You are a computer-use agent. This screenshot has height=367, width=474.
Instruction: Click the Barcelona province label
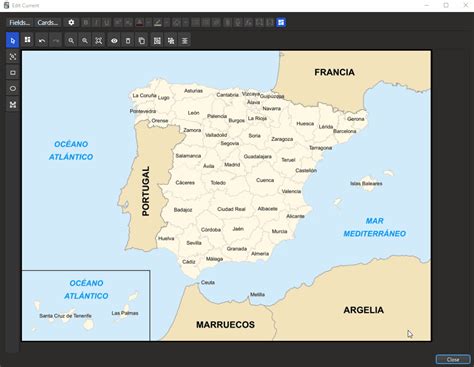[345, 131]
